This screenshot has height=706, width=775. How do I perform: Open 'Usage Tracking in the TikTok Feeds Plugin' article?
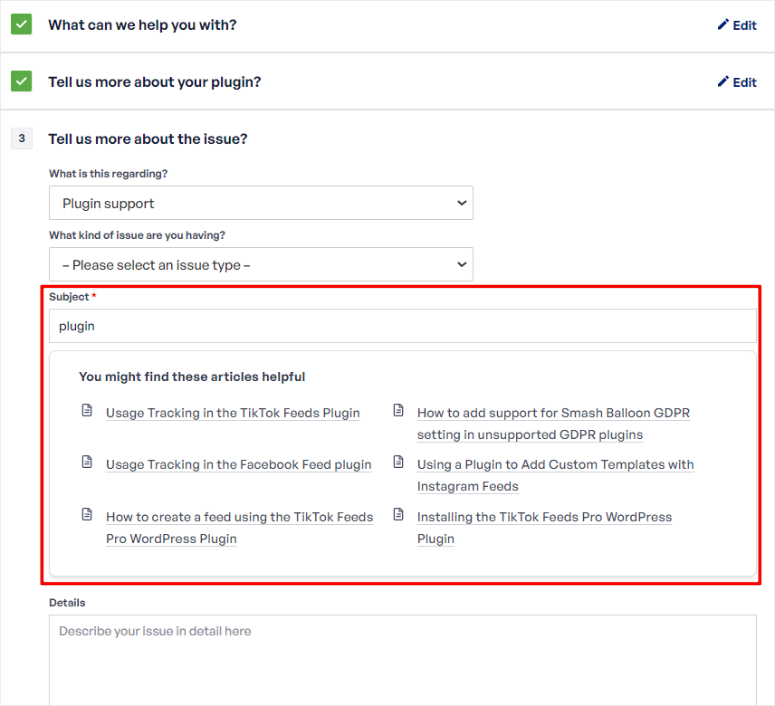(233, 412)
